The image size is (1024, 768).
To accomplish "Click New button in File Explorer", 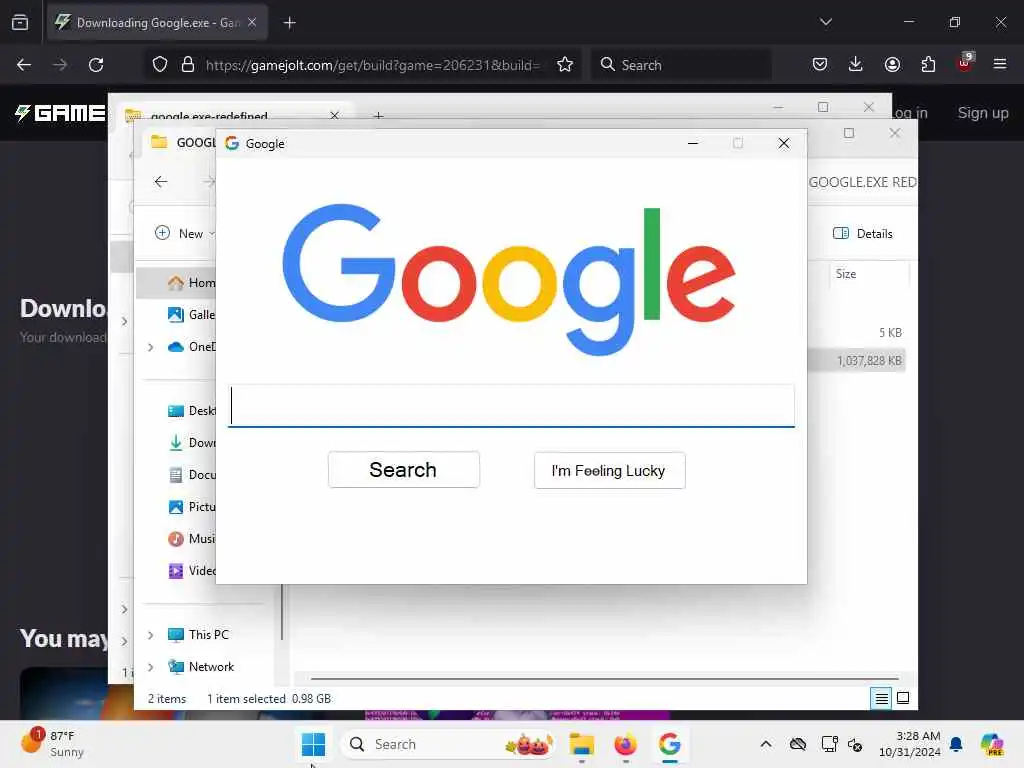I will point(184,233).
